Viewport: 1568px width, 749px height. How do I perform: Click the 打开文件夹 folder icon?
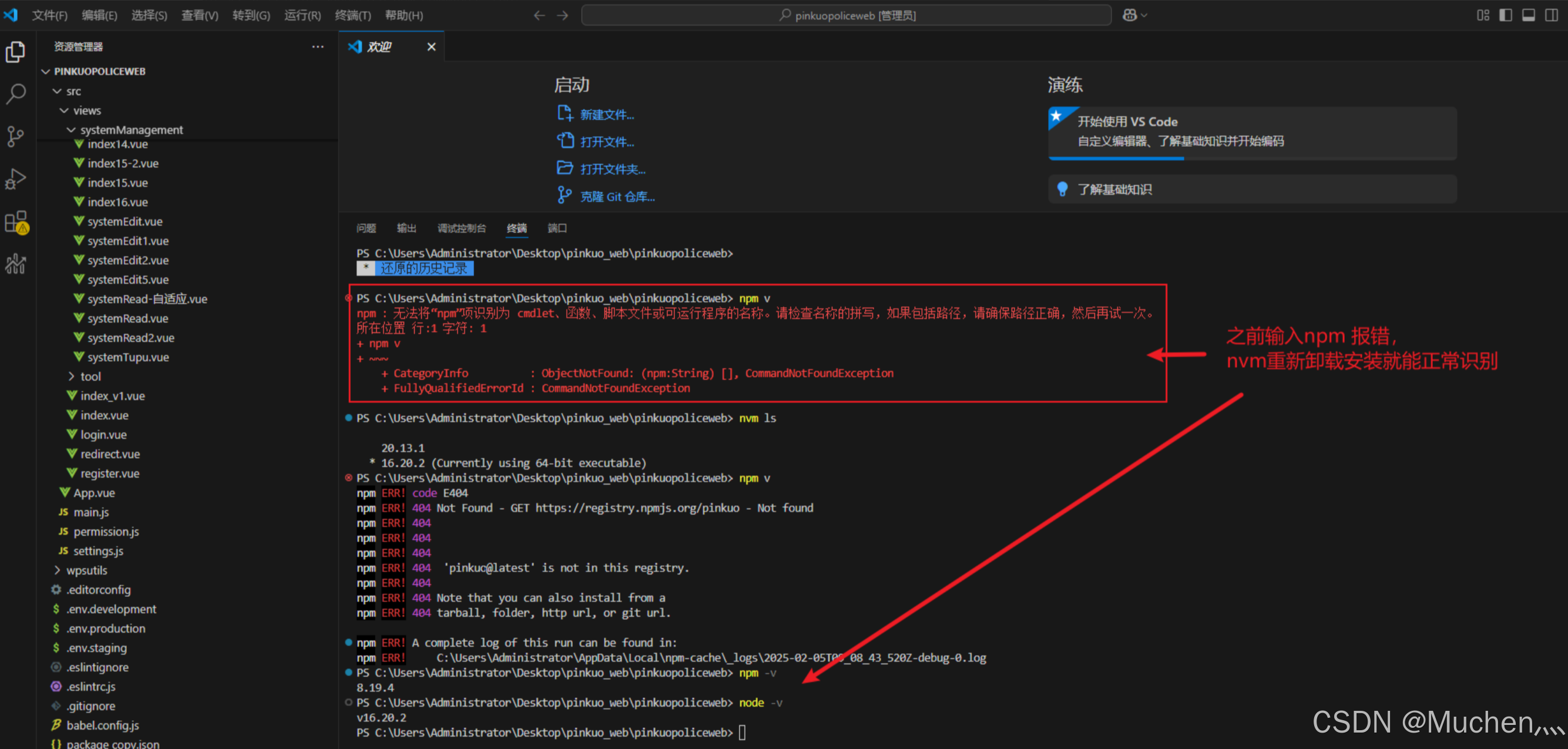(565, 168)
